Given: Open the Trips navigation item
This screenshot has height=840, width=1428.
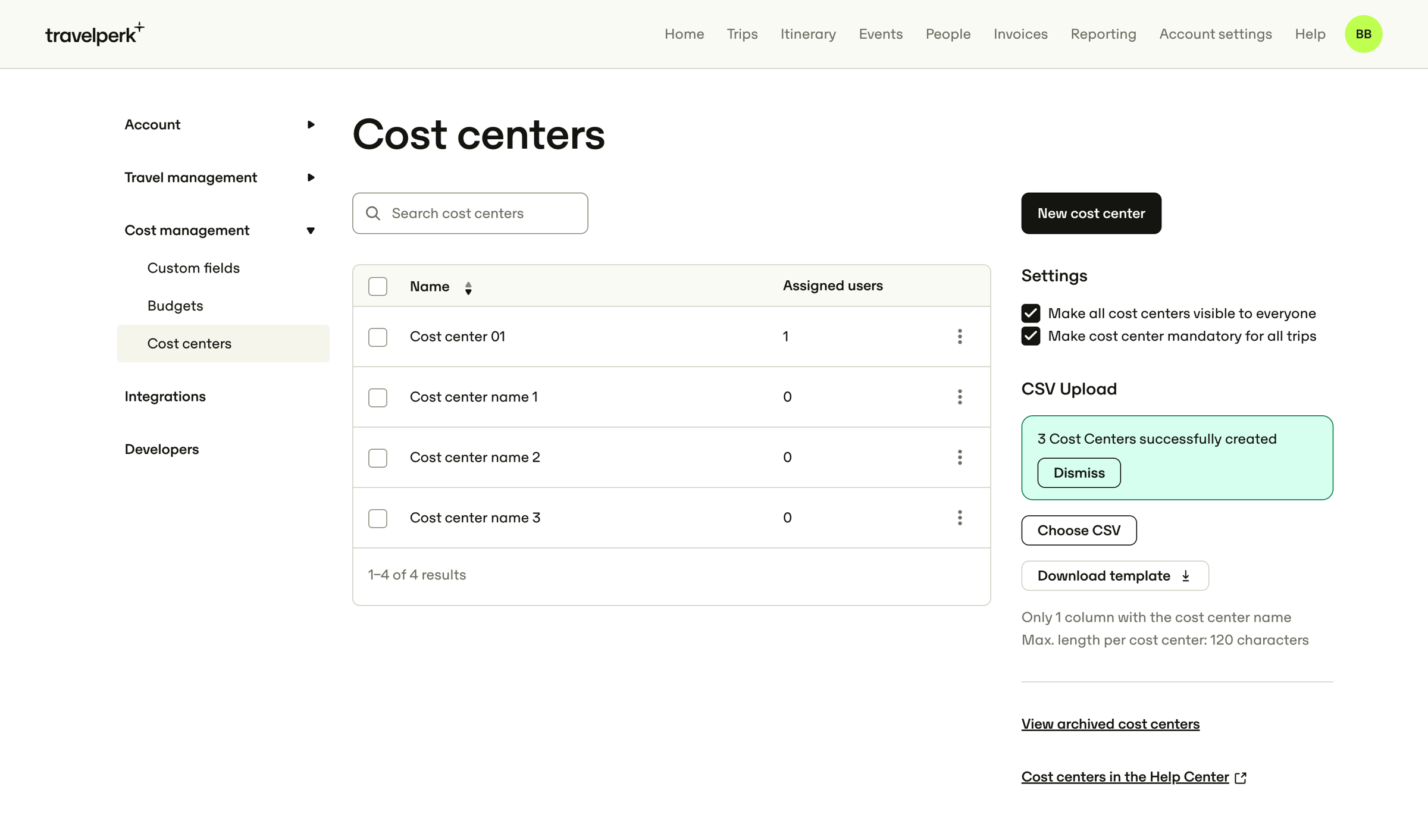Looking at the screenshot, I should 742,34.
